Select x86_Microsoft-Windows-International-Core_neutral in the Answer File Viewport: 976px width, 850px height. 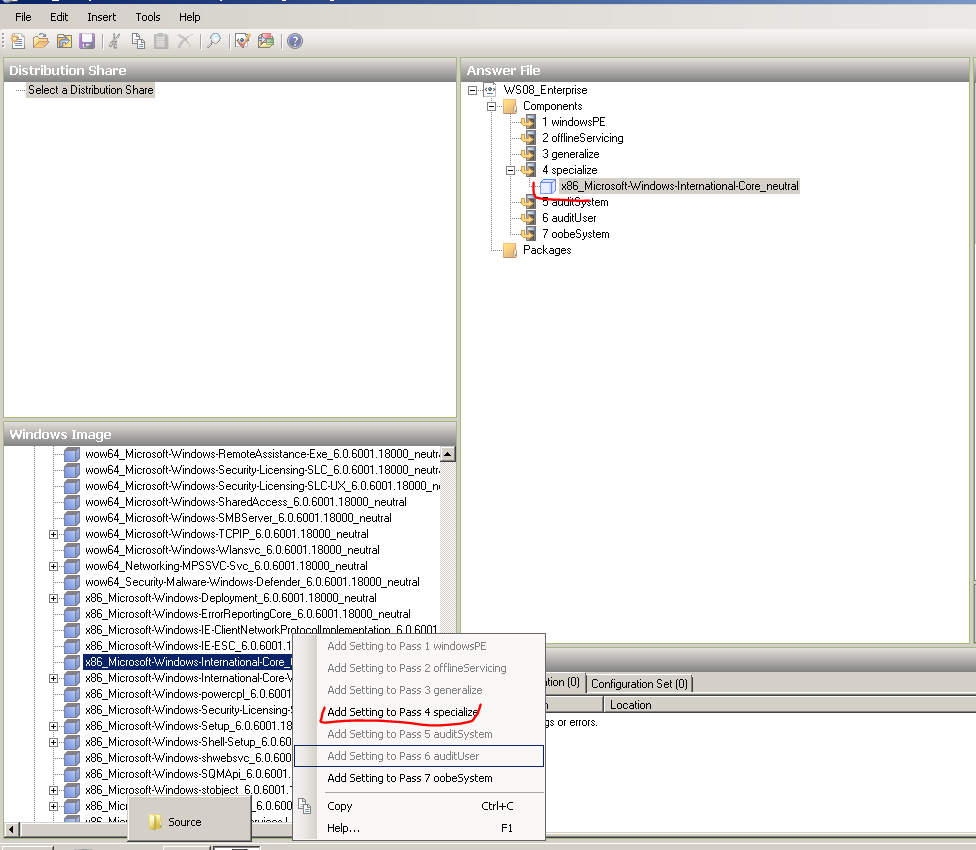pos(679,186)
